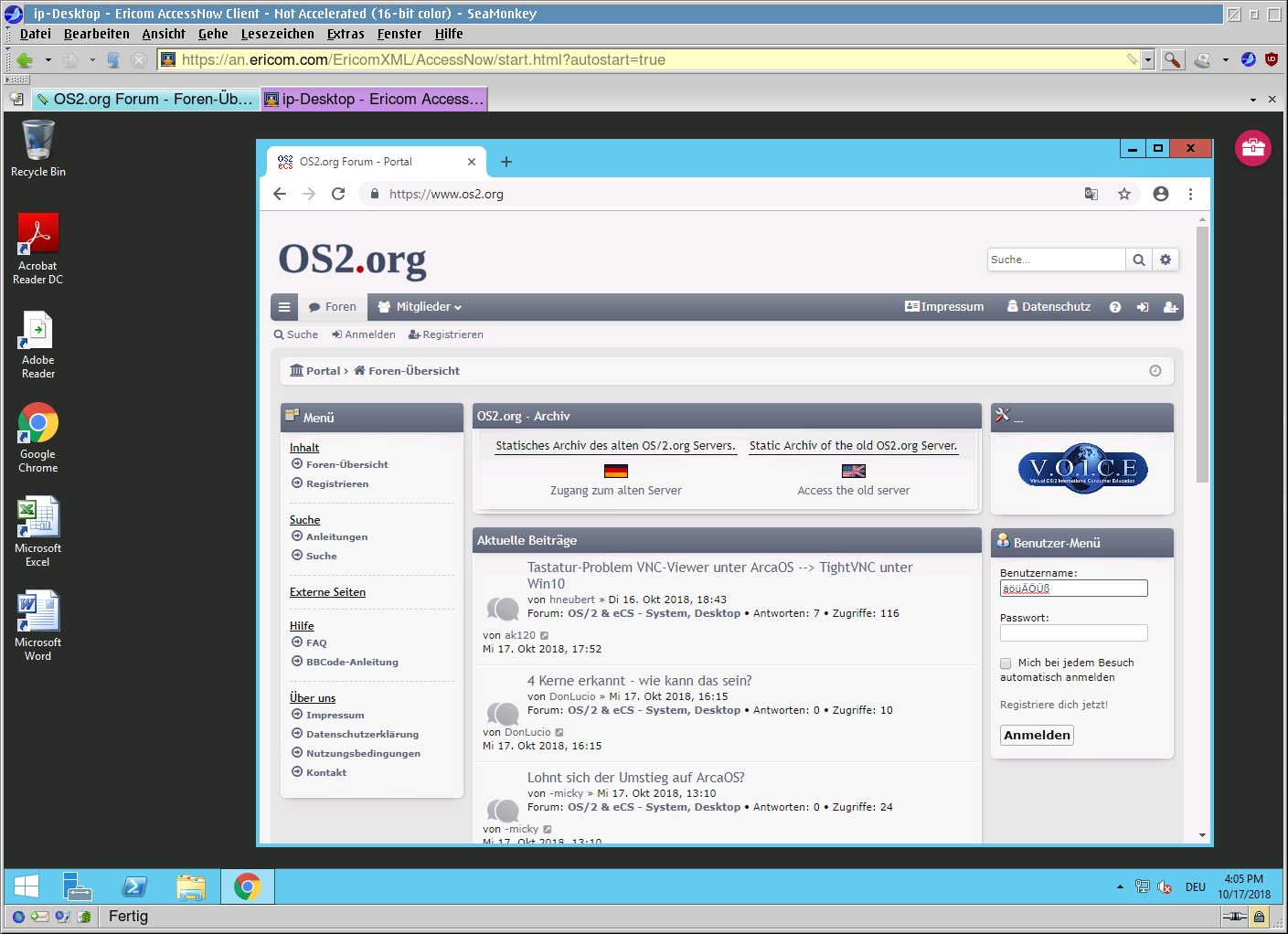1288x934 pixels.
Task: Click British flag Access old server
Action: 854,472
